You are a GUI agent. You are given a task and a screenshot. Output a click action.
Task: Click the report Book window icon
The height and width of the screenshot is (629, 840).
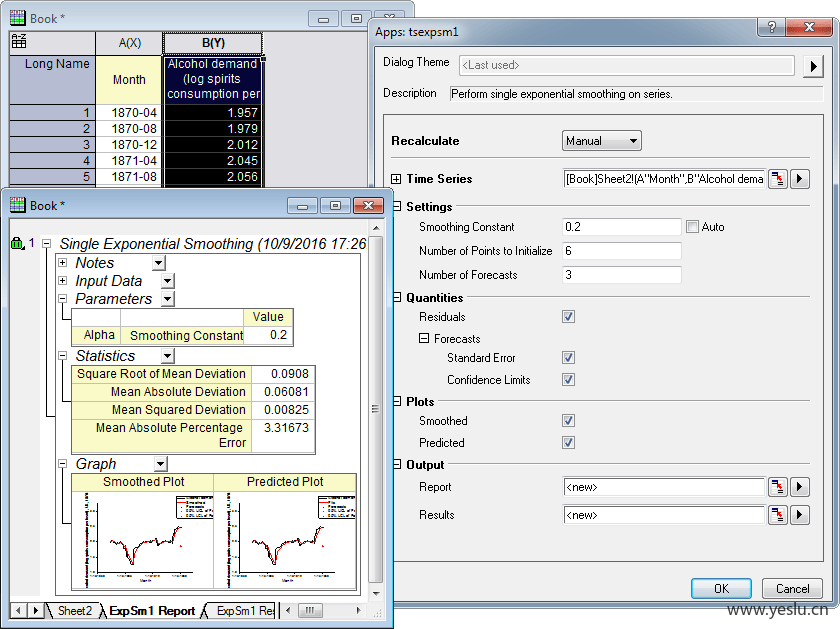(x=18, y=205)
